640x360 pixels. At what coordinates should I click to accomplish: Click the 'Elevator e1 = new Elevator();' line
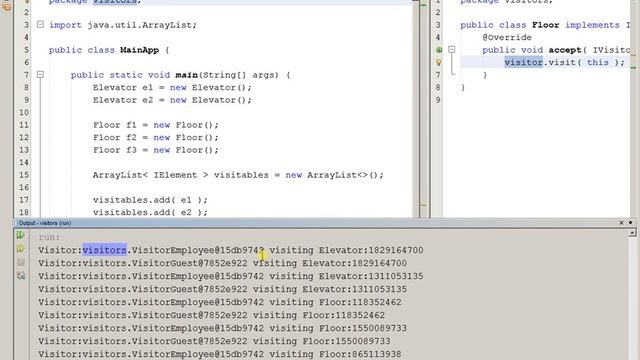coord(172,87)
